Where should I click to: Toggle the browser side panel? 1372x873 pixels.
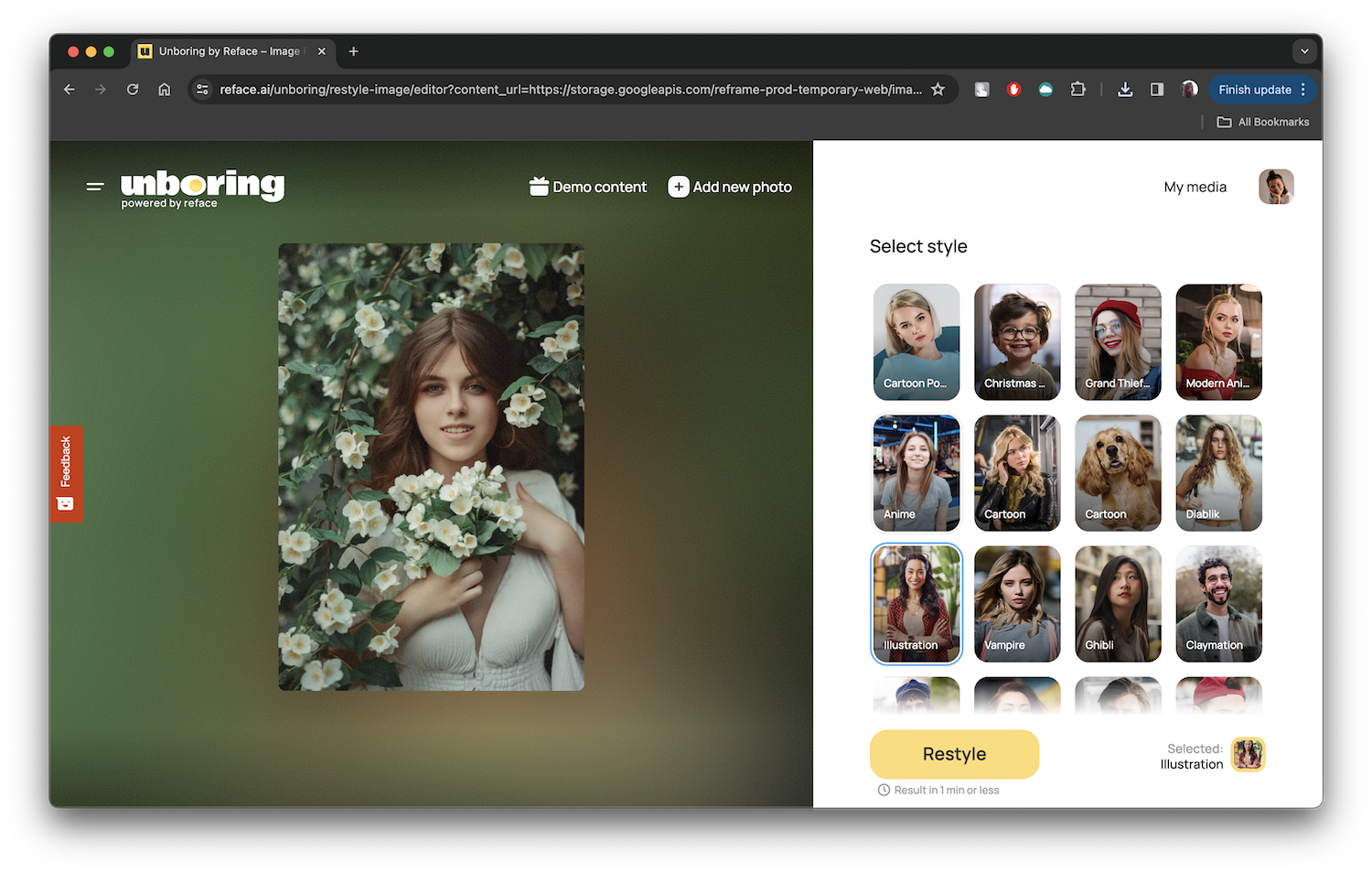1157,90
